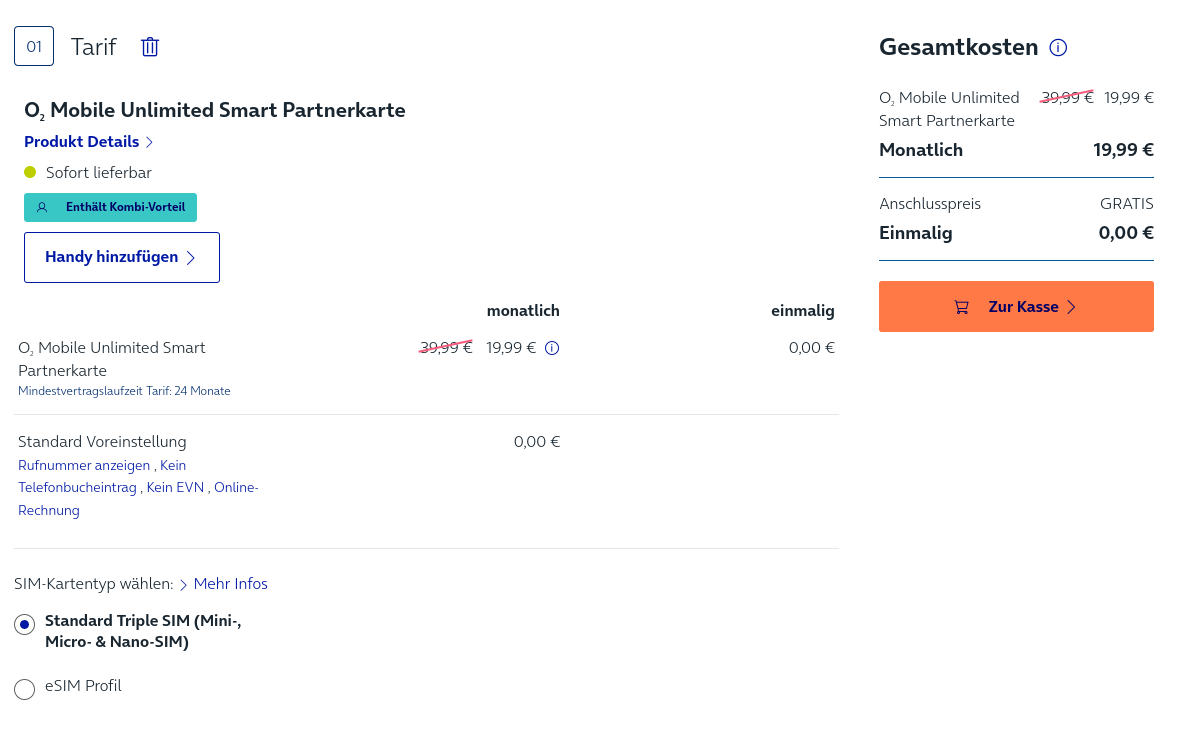Screen dimensions: 1177x733
Task: Open the Gesamtkosten info icon
Action: click(1058, 47)
